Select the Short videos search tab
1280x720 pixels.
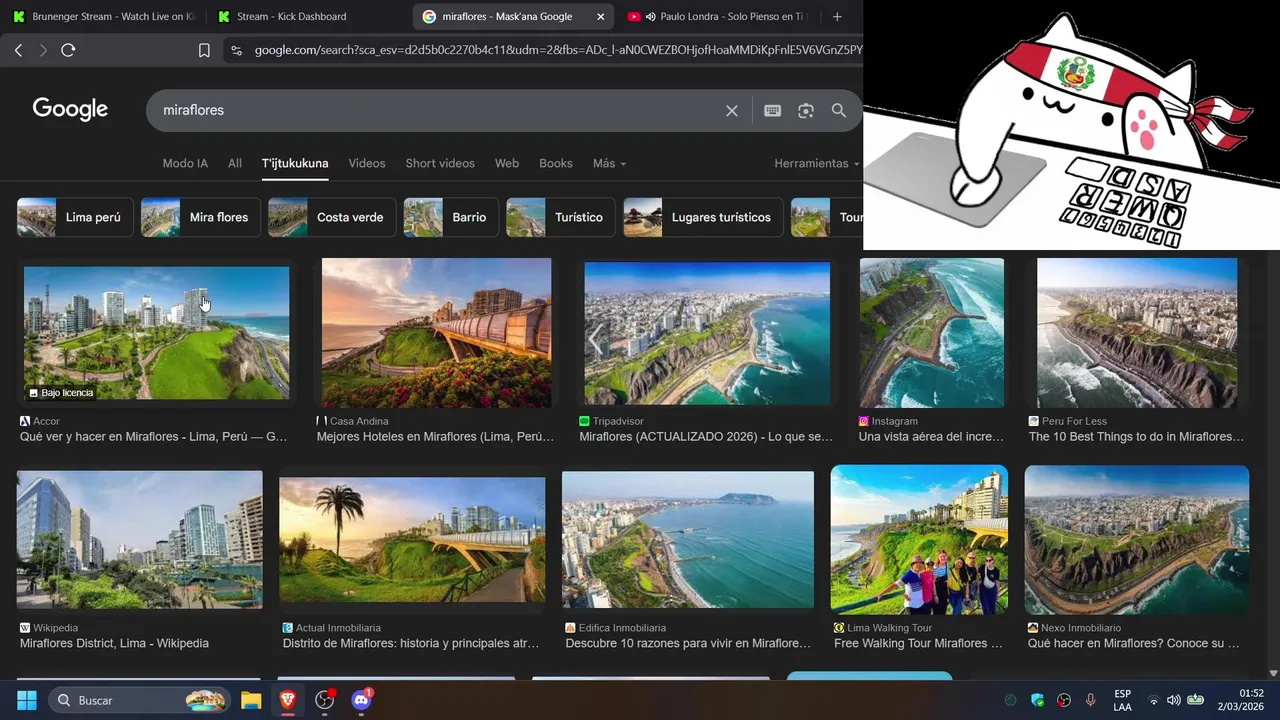pyautogui.click(x=440, y=163)
